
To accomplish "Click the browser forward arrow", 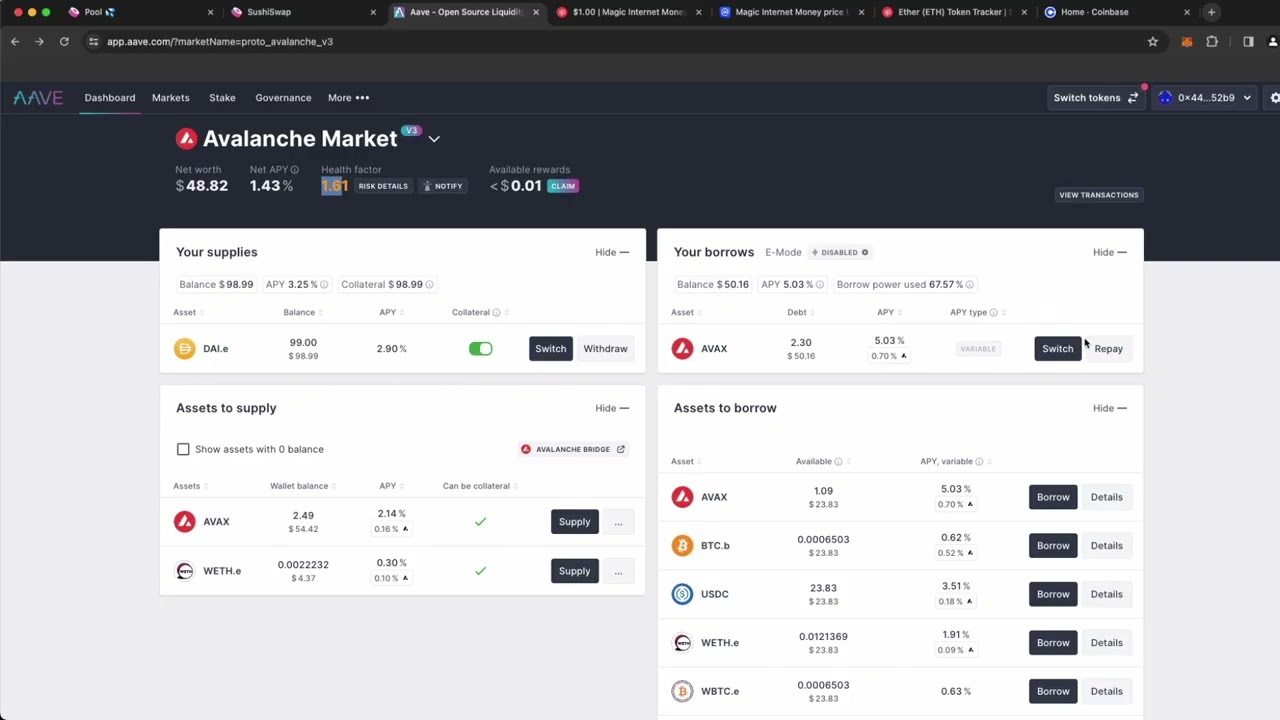I will [x=39, y=42].
